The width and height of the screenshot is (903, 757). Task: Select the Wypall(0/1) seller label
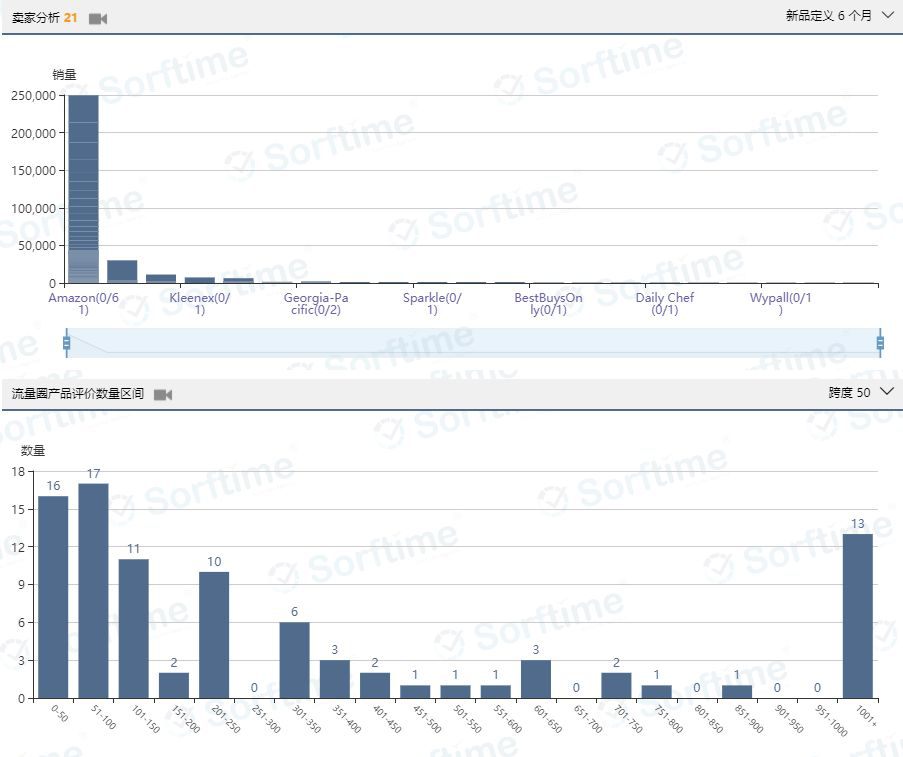pos(780,304)
